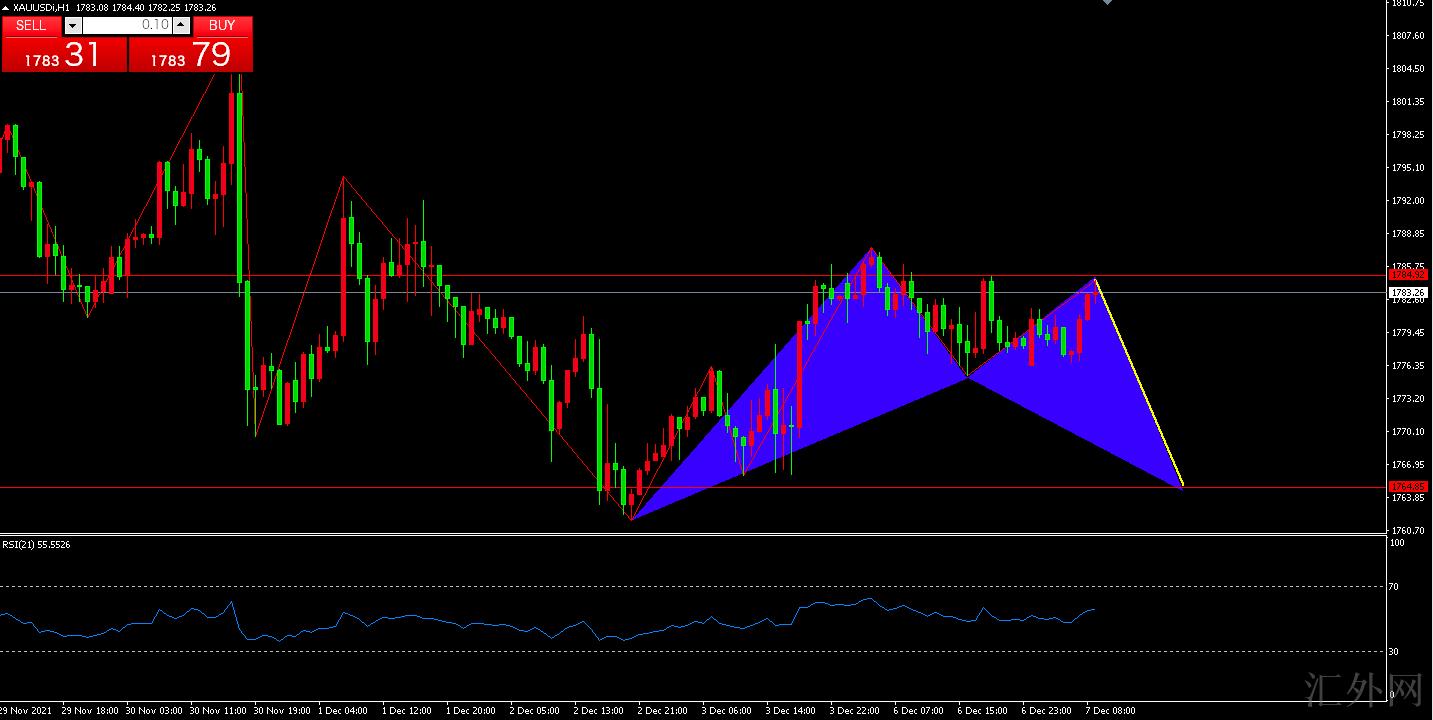Click the 3 Dec 14:00 time label
This screenshot has height=720, width=1433.
[793, 711]
